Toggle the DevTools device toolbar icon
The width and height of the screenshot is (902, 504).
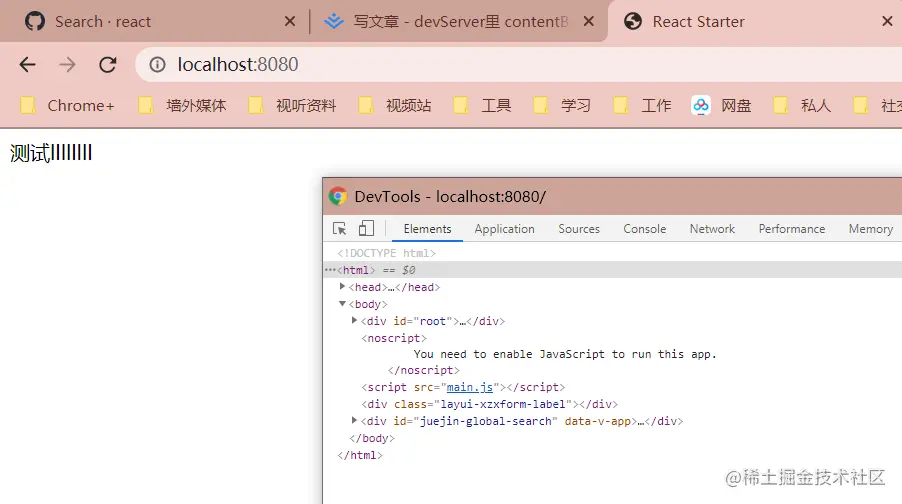(366, 228)
